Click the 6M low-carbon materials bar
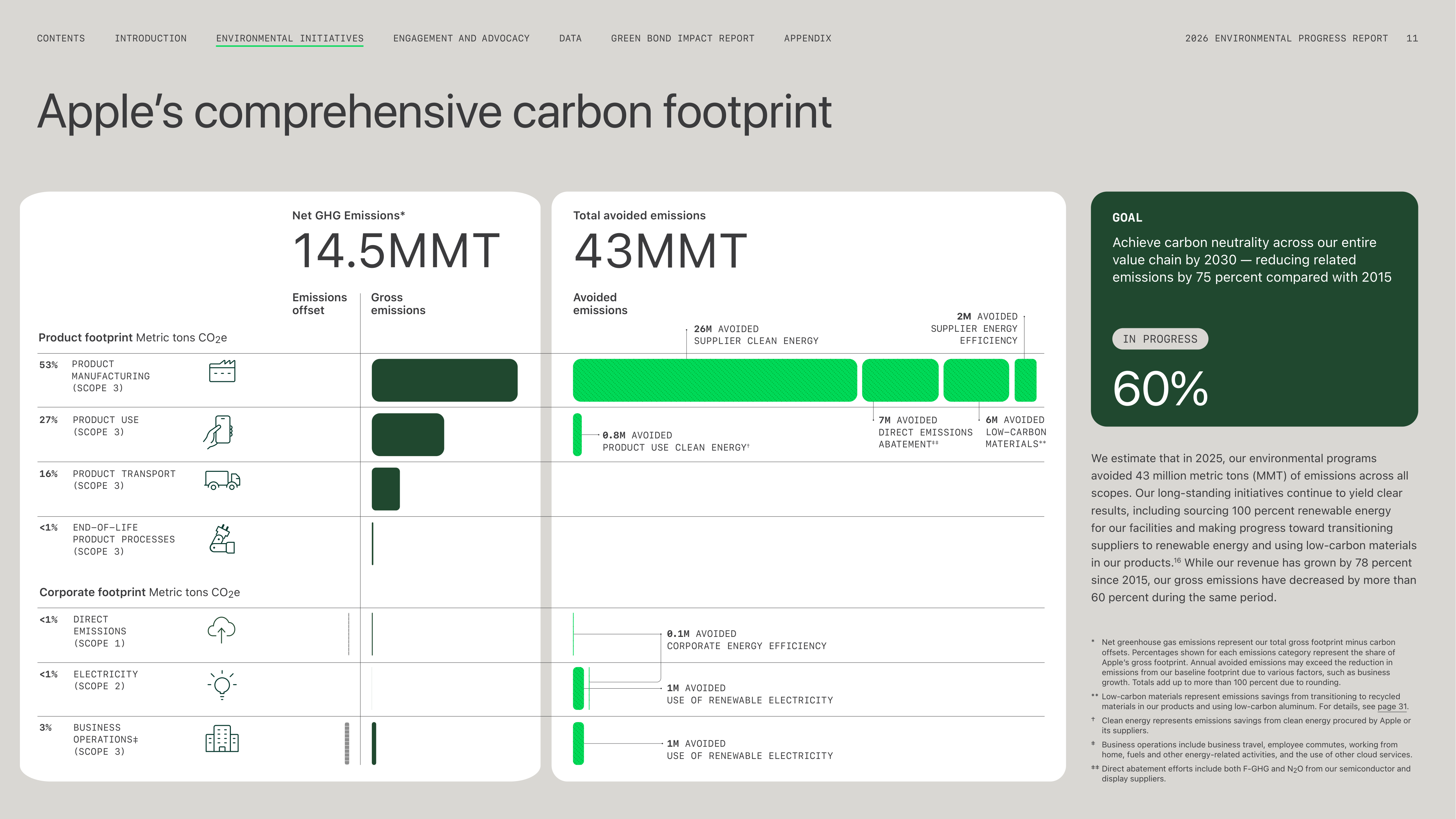 pos(976,380)
